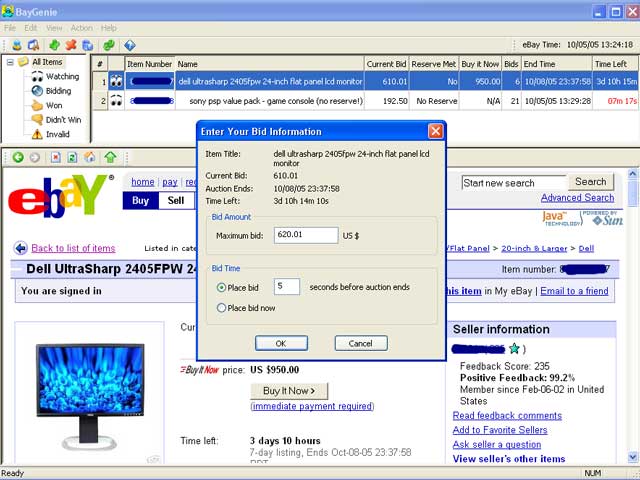Close the Enter Your Bid Information dialog
640x480 pixels.
[436, 131]
